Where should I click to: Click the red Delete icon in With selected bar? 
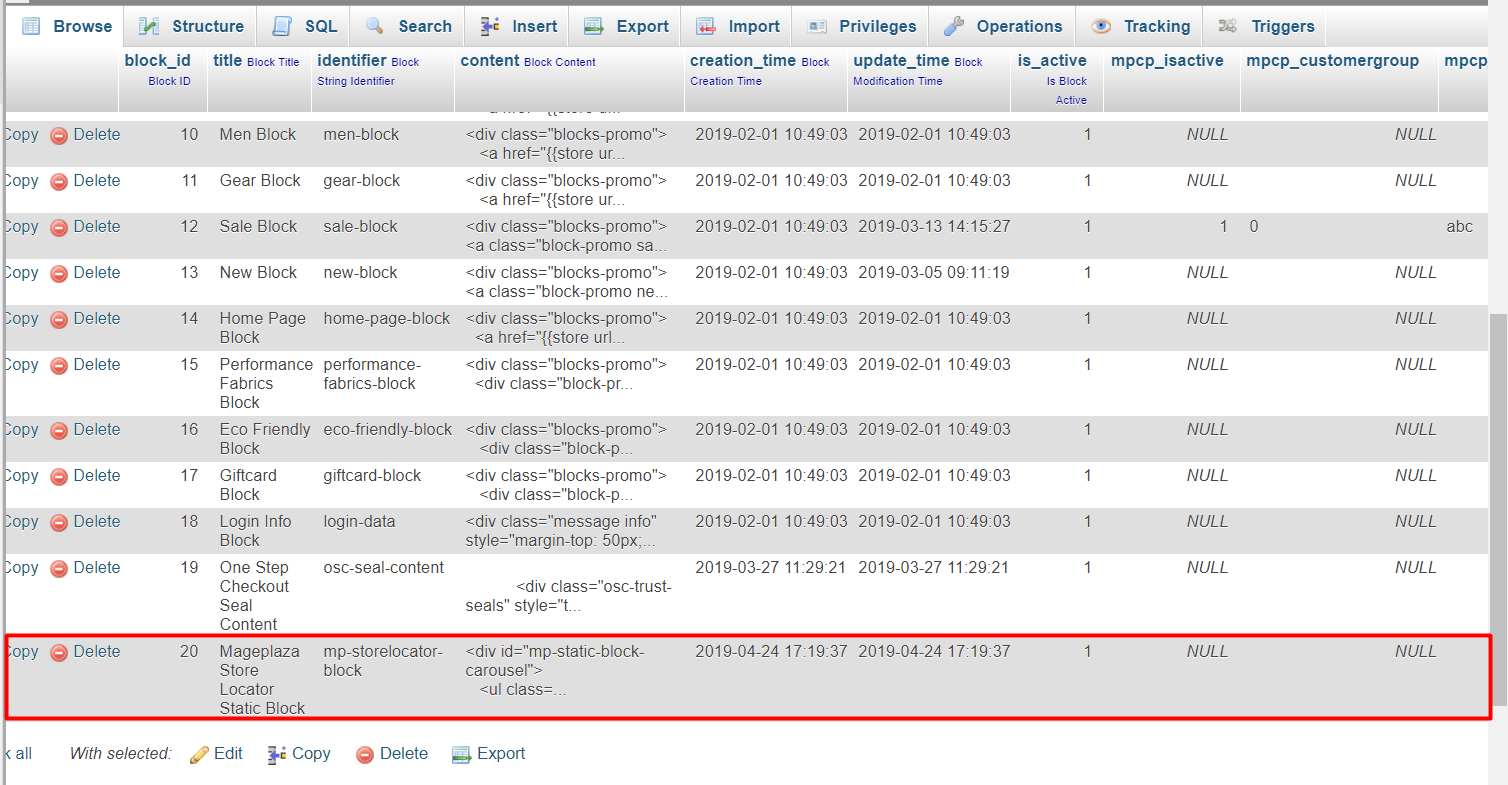tap(365, 754)
